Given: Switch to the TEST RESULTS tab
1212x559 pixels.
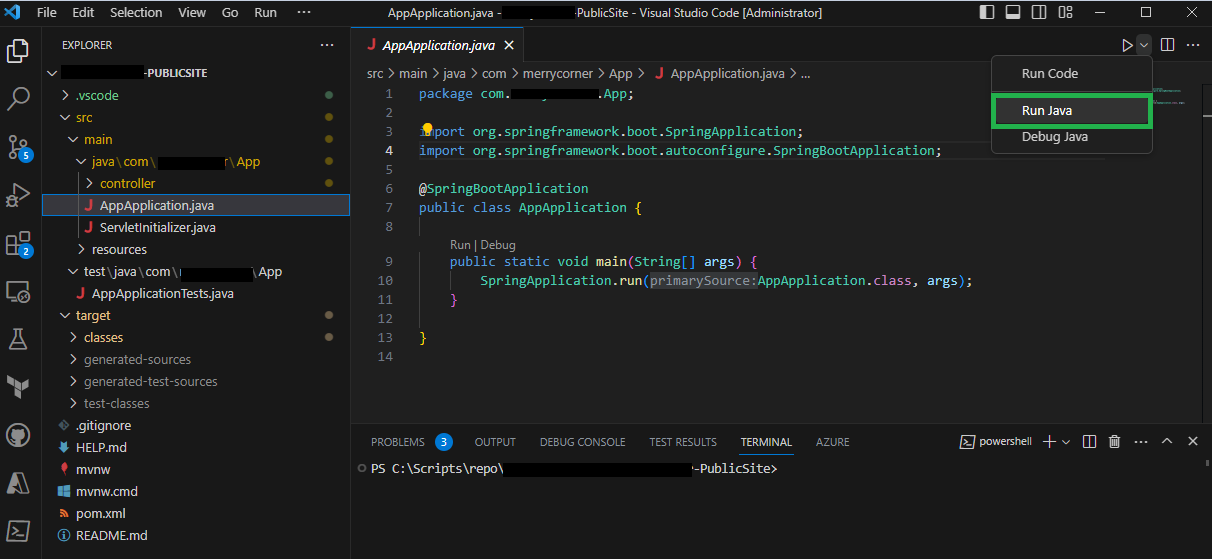Looking at the screenshot, I should tap(683, 442).
